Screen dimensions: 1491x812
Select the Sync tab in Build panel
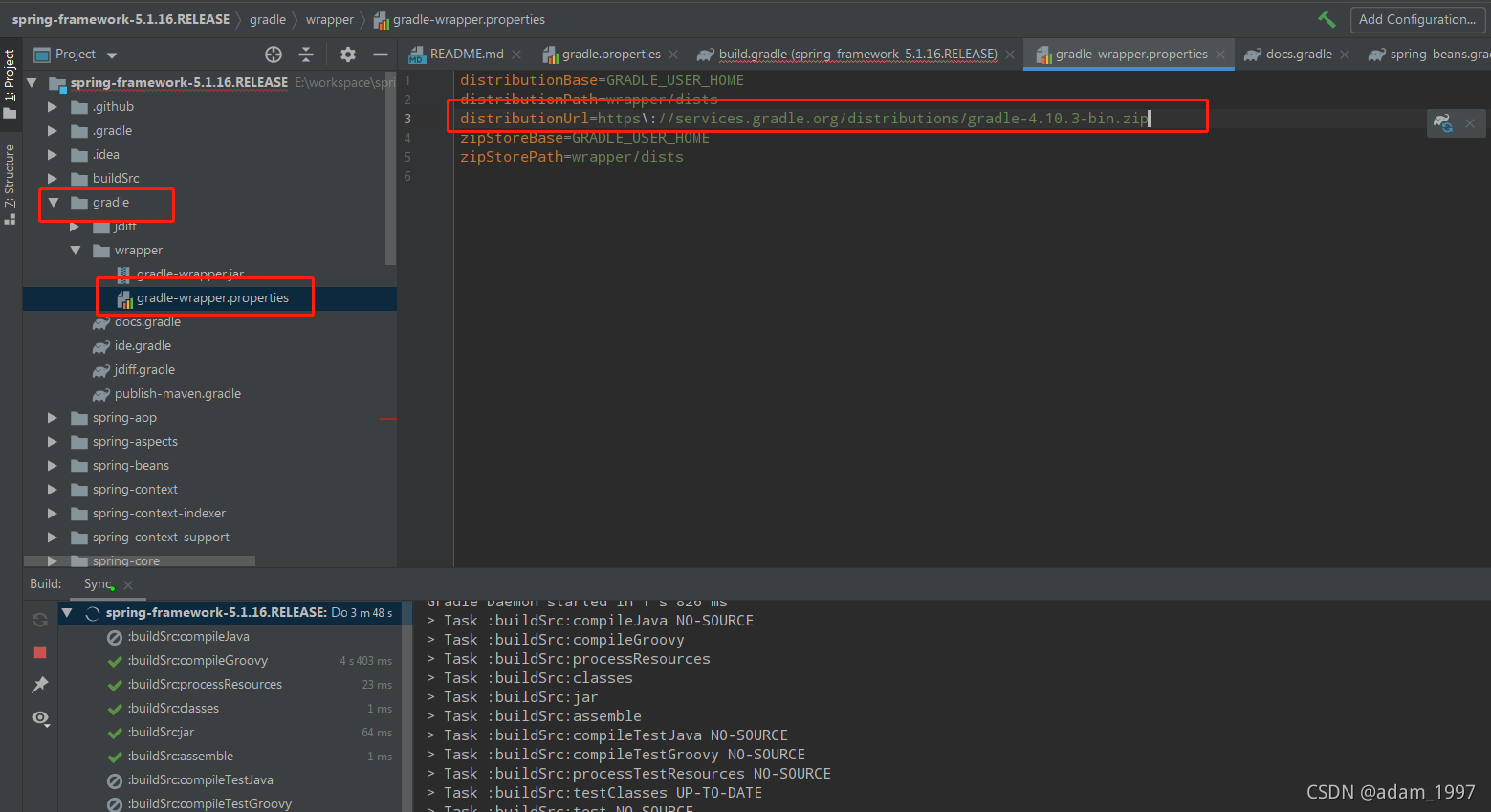coord(98,584)
